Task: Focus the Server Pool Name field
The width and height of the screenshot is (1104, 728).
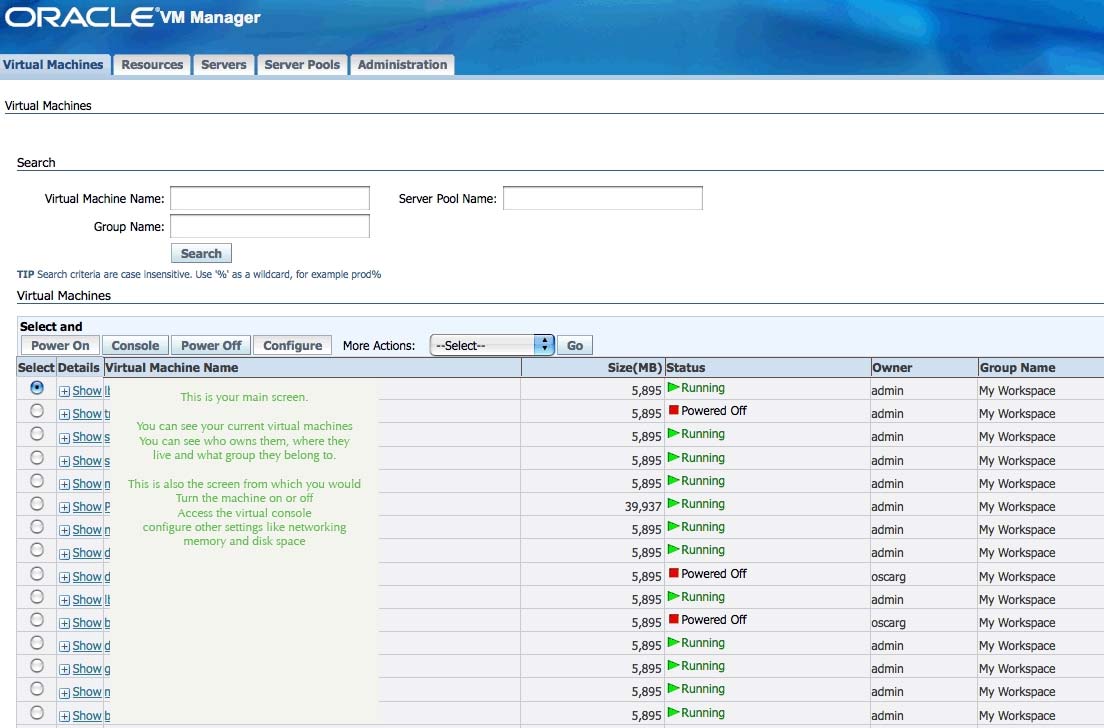Action: coord(603,198)
